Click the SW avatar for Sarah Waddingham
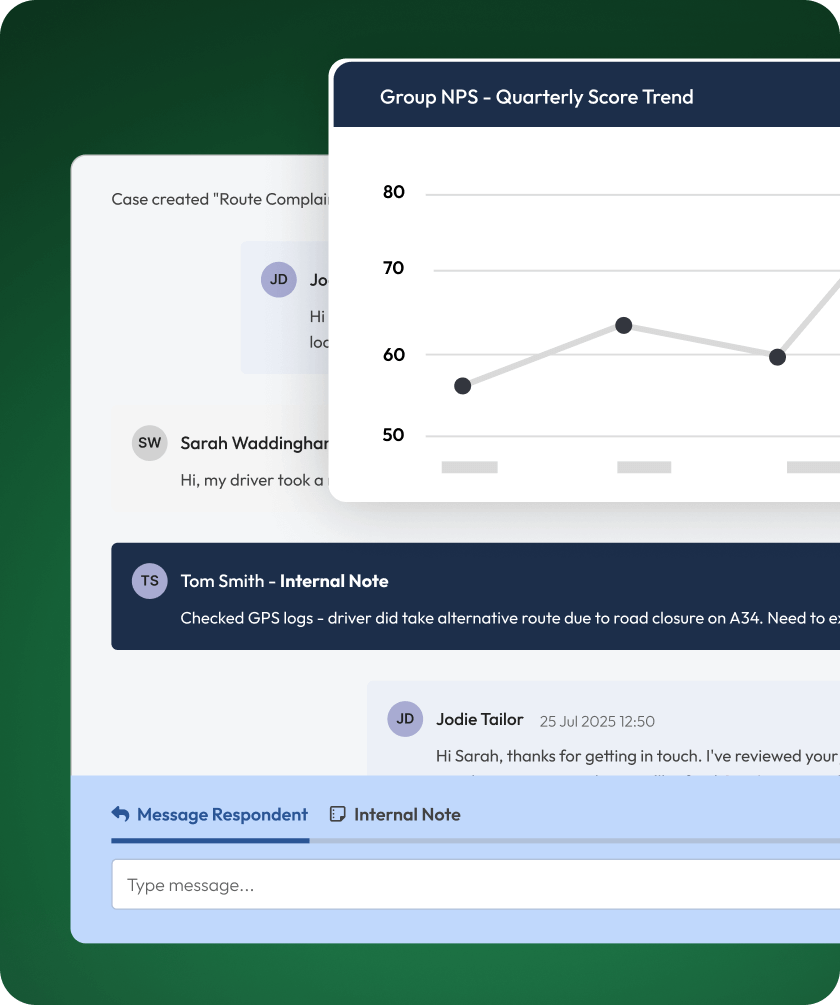 coord(149,442)
